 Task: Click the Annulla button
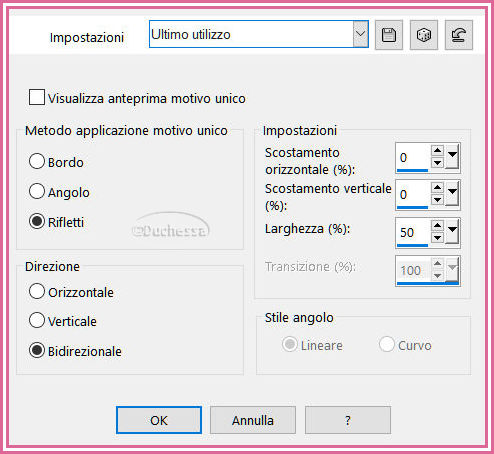pyautogui.click(x=253, y=420)
